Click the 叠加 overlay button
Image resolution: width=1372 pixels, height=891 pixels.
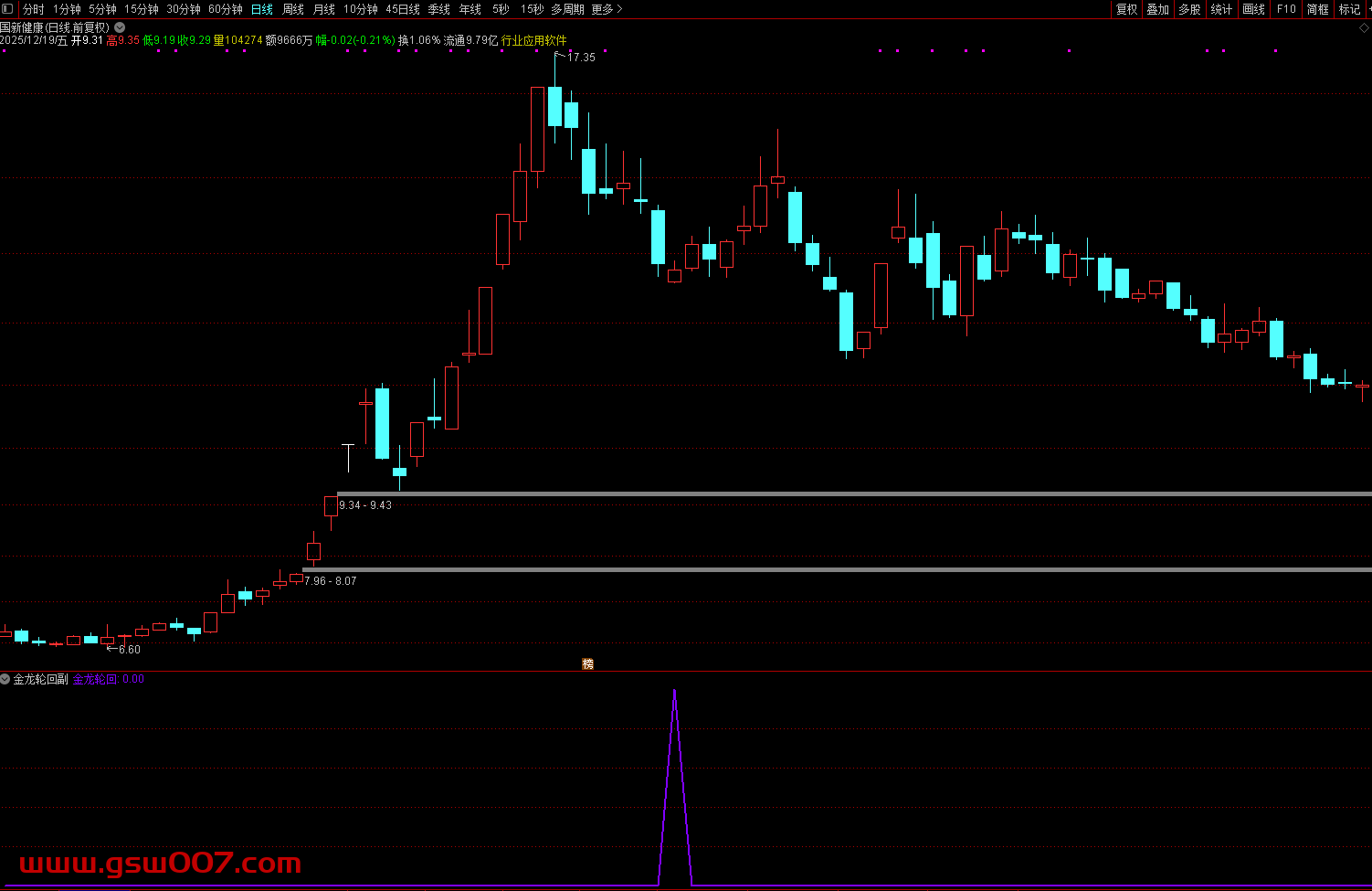pyautogui.click(x=1158, y=9)
